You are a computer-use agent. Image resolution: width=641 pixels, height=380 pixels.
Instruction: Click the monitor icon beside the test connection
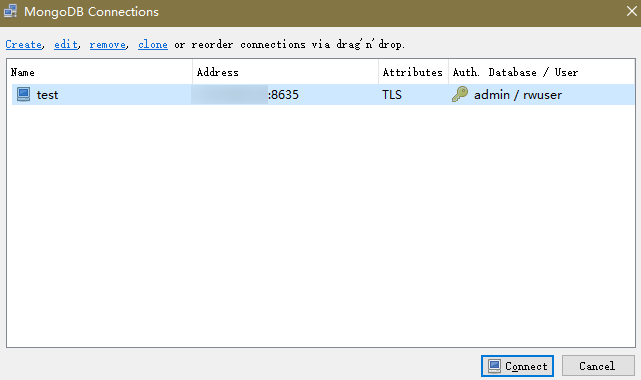point(23,94)
